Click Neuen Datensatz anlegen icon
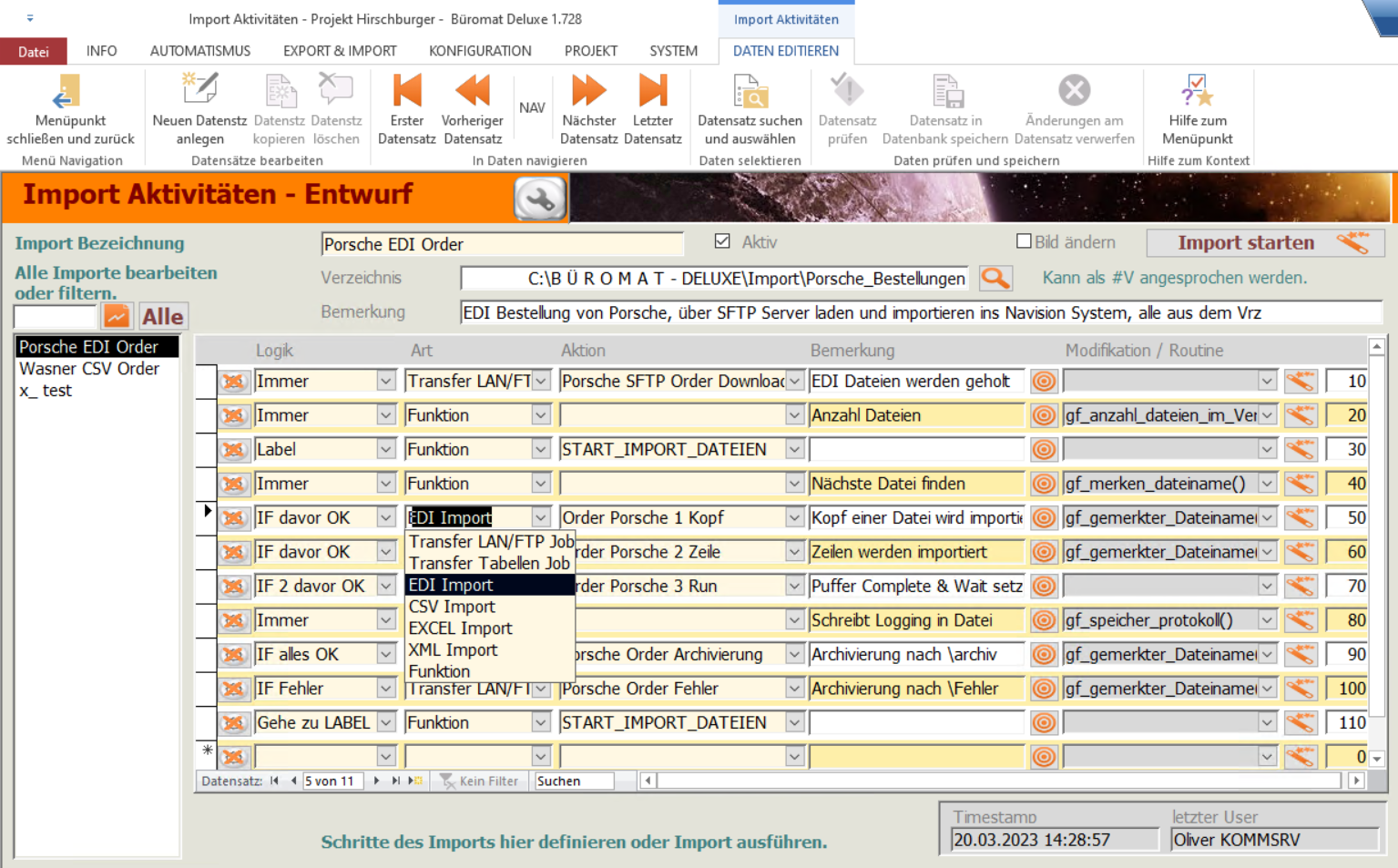 (x=199, y=92)
